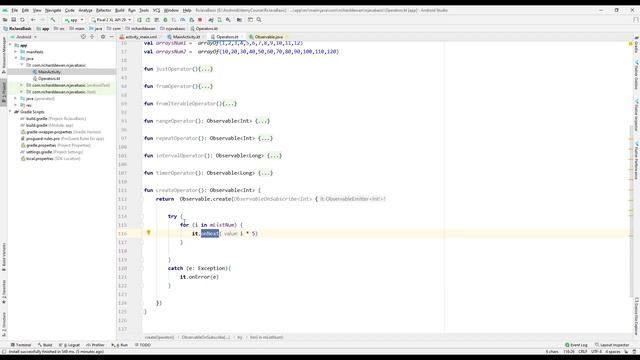Image resolution: width=640 pixels, height=360 pixels.
Task: Click the Hide project panel minus icon
Action: click(111, 37)
